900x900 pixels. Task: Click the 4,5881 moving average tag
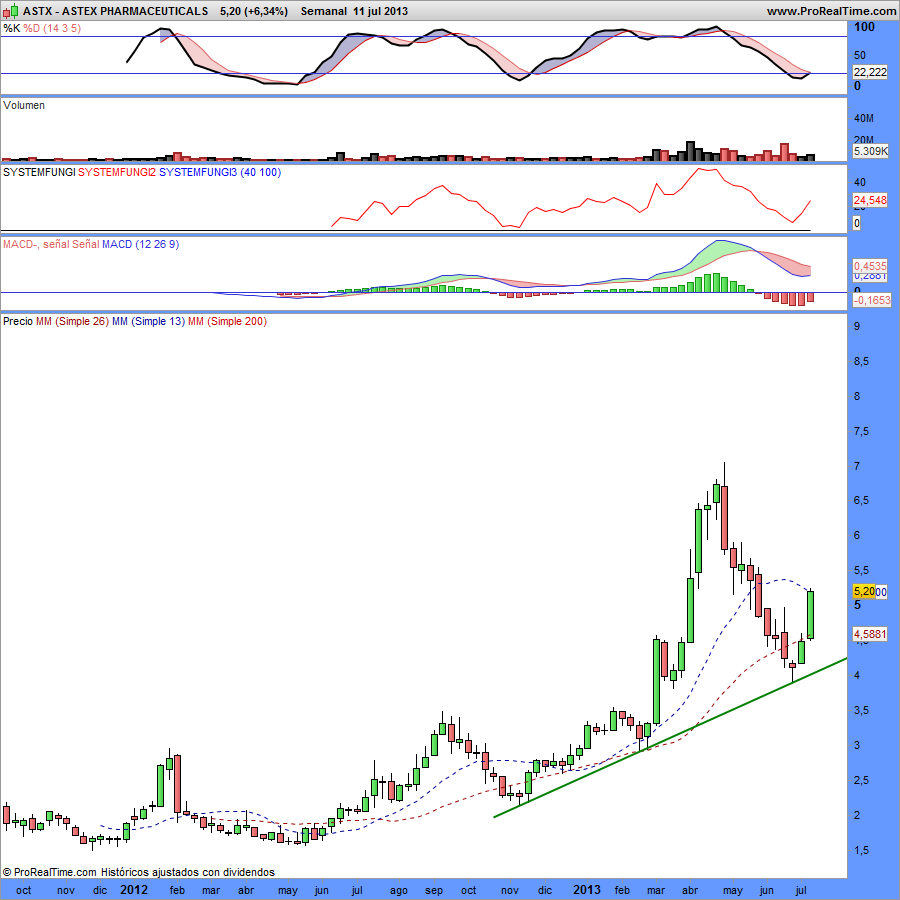pyautogui.click(x=870, y=634)
